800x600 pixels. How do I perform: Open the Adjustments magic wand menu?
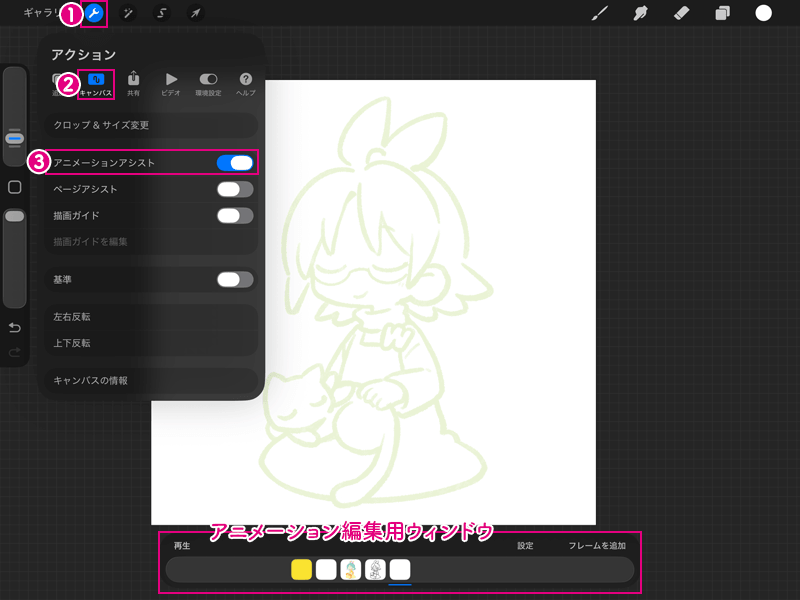click(x=128, y=13)
